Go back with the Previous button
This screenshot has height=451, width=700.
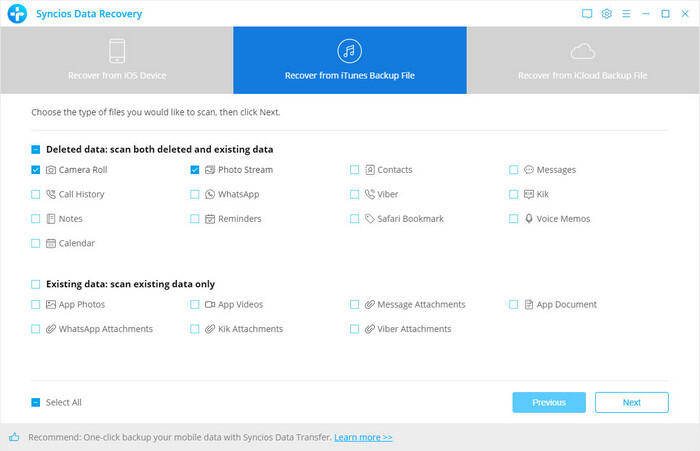point(549,402)
